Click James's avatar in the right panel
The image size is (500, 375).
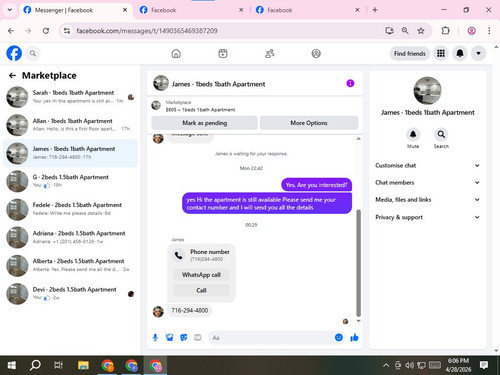pyautogui.click(x=427, y=91)
